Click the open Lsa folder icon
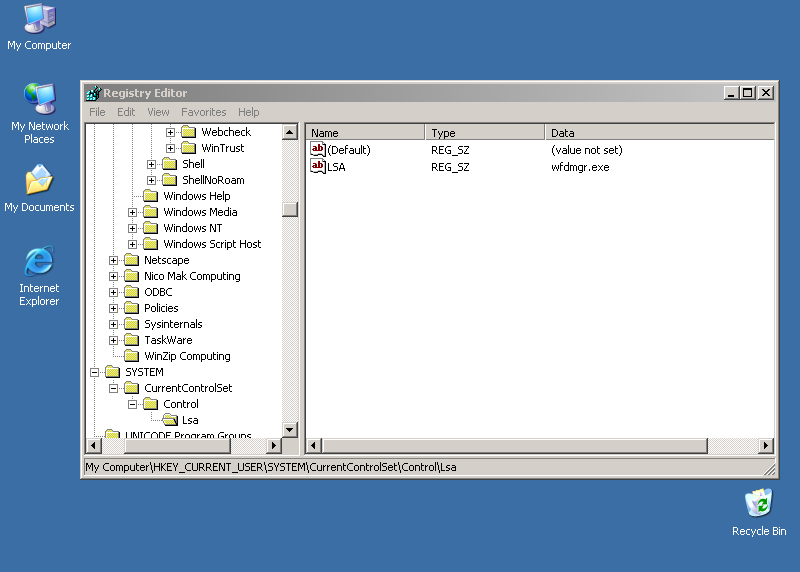Viewport: 800px width, 572px height. pos(170,420)
